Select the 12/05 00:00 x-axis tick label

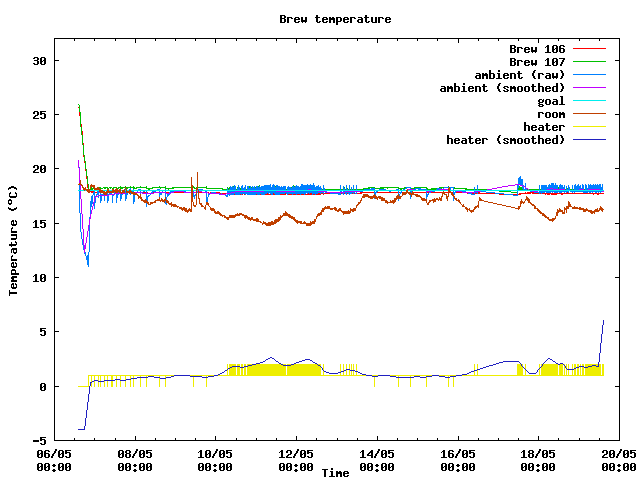click(x=295, y=459)
